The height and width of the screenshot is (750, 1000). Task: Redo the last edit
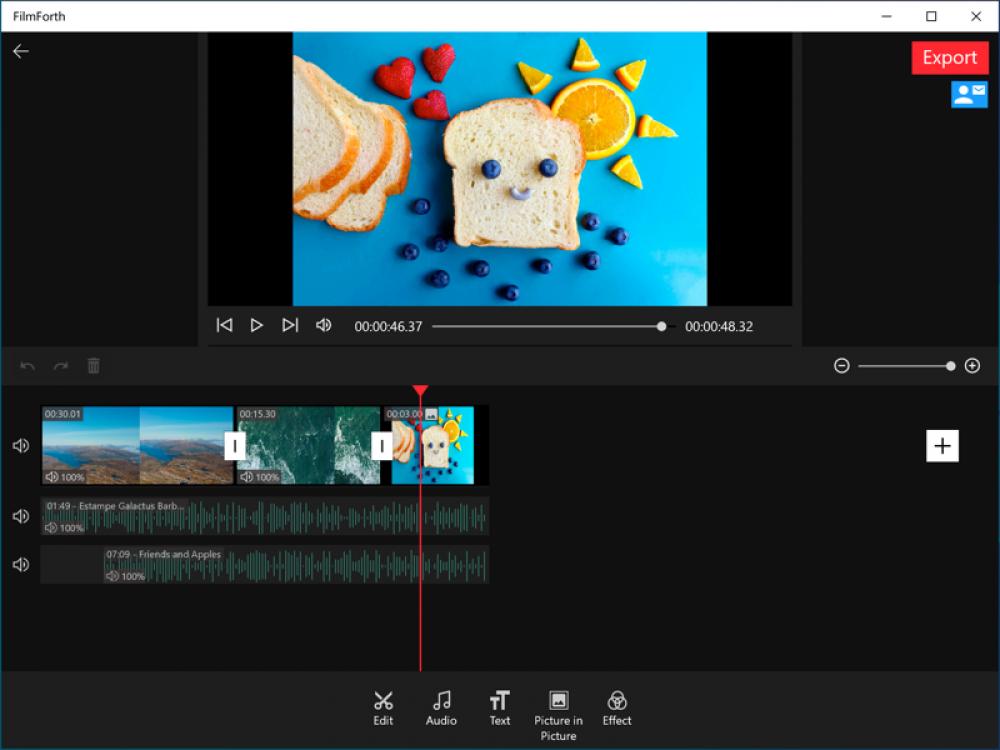[60, 366]
